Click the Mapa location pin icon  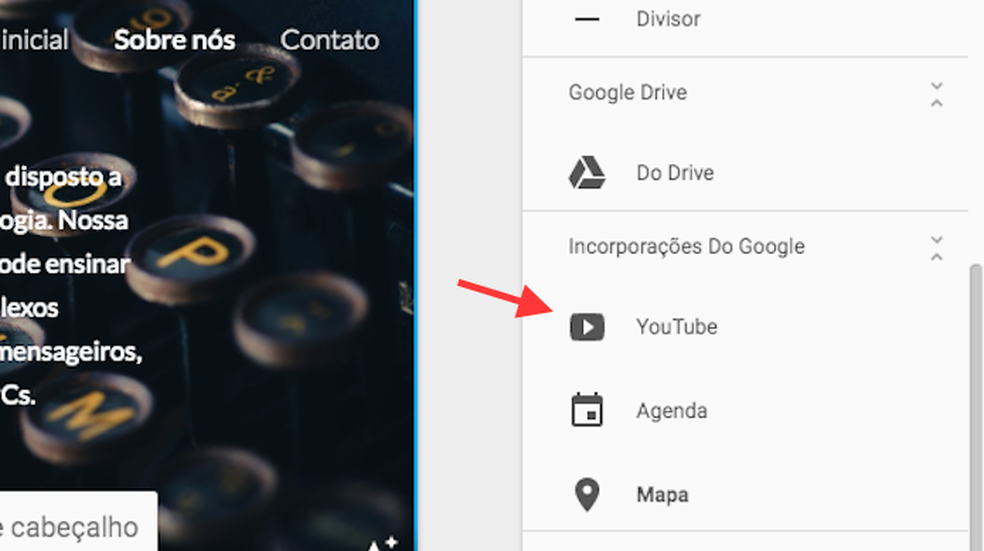587,495
